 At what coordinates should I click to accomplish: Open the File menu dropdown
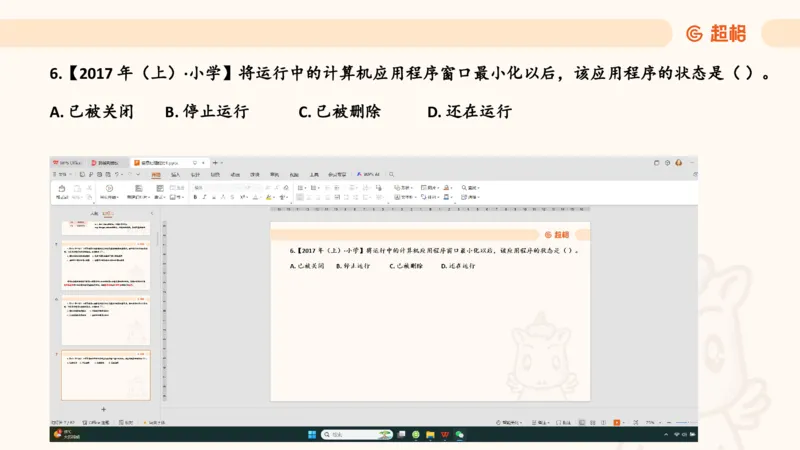tap(62, 174)
